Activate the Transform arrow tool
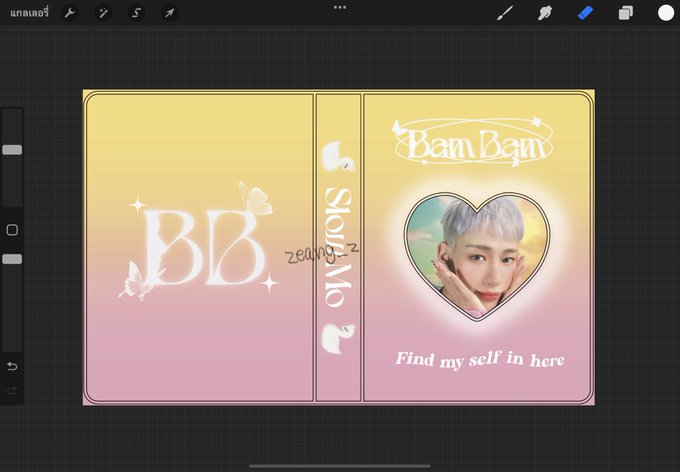Image resolution: width=680 pixels, height=472 pixels. [x=170, y=13]
